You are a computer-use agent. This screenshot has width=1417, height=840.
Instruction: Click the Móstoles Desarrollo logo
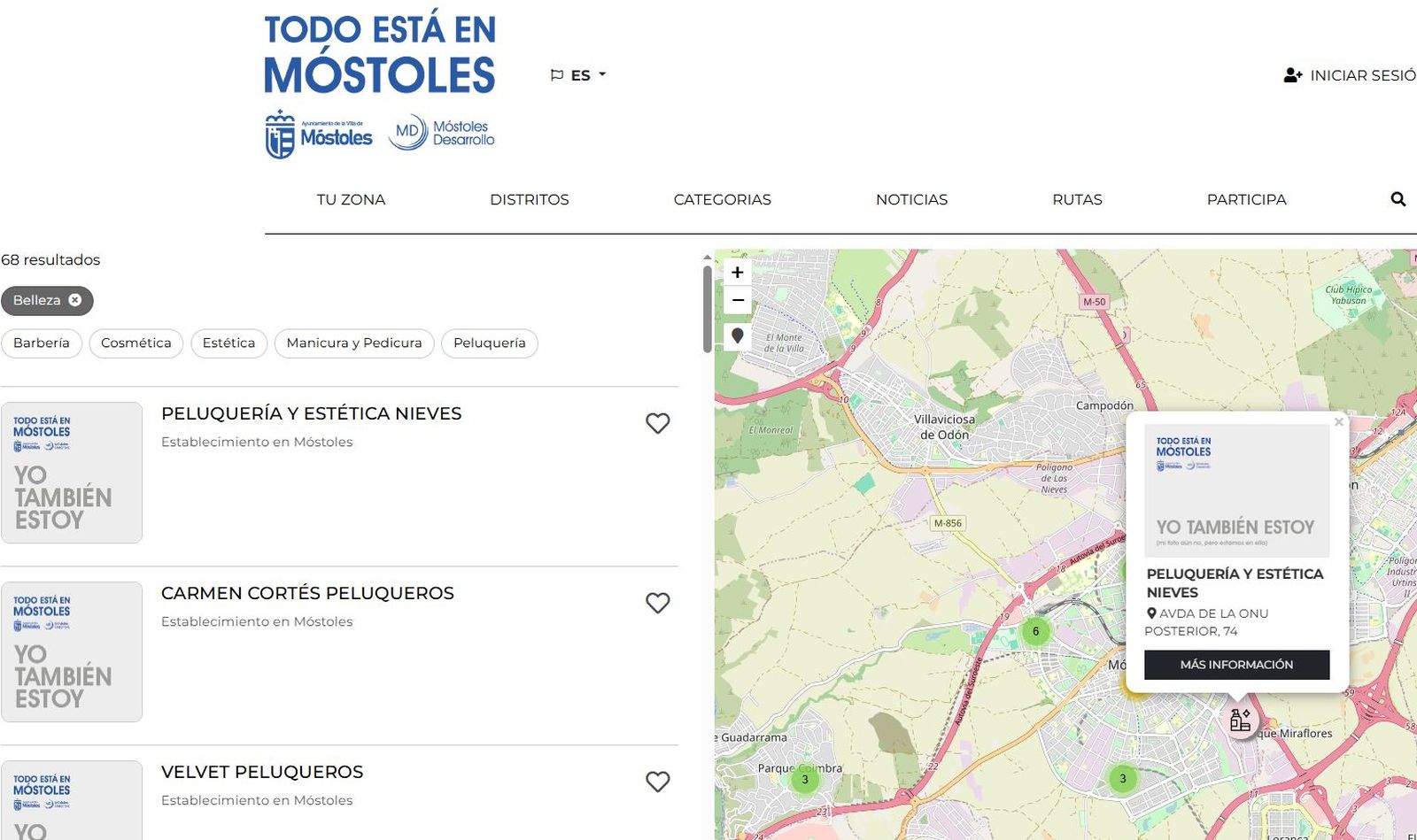(441, 134)
